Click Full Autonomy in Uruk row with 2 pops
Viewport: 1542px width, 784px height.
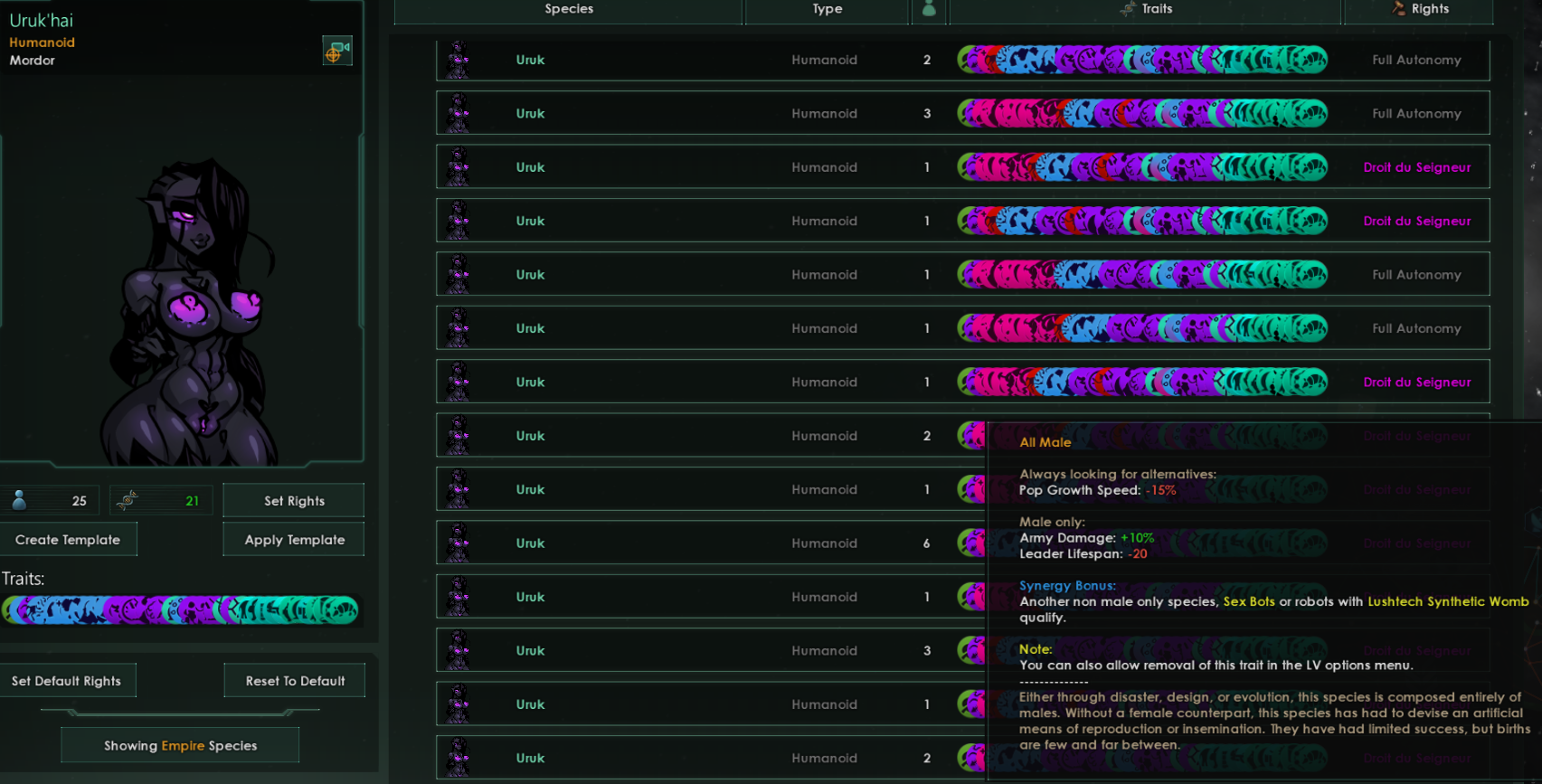(x=1416, y=60)
